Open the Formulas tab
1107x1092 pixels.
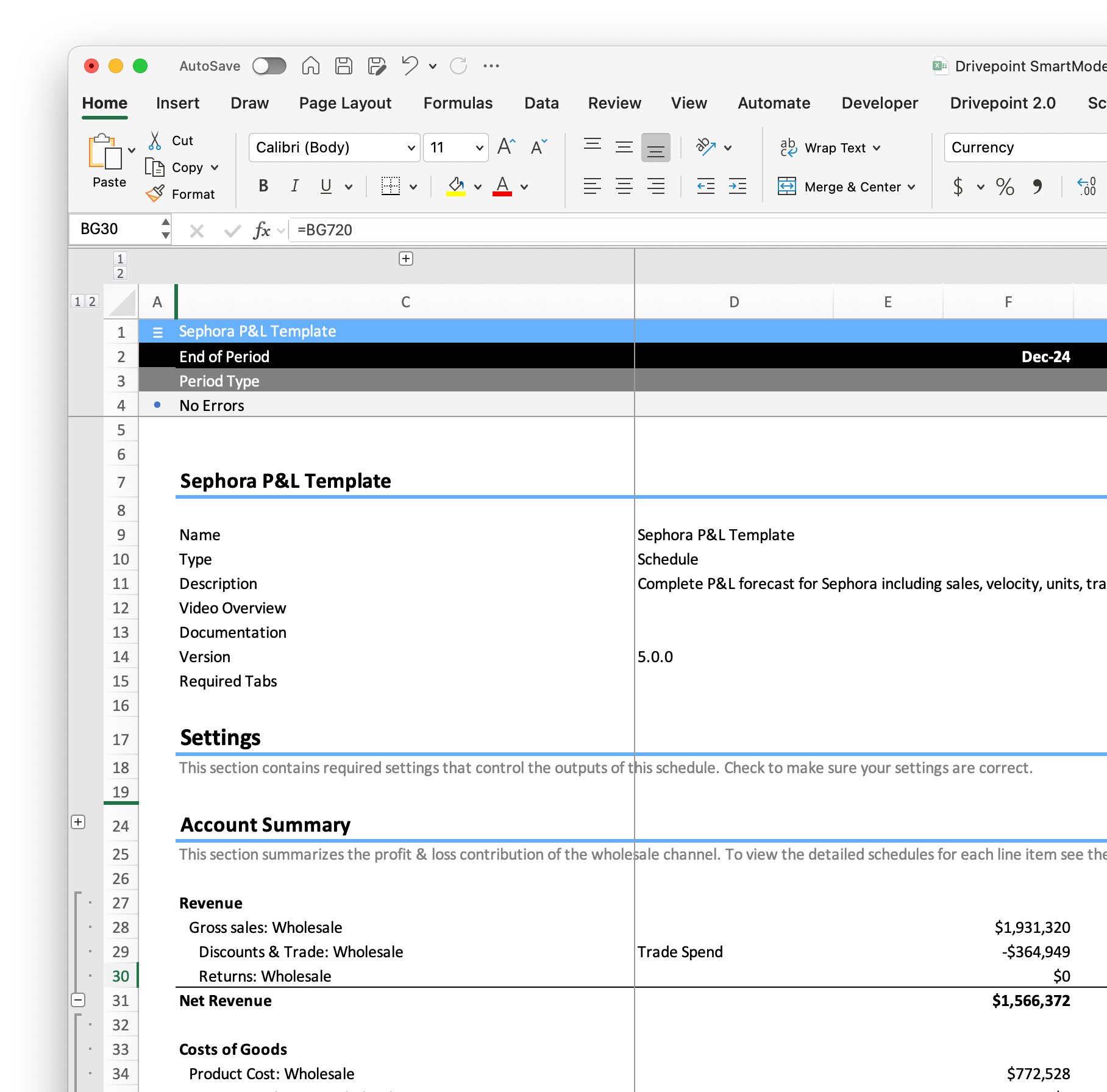(x=458, y=103)
